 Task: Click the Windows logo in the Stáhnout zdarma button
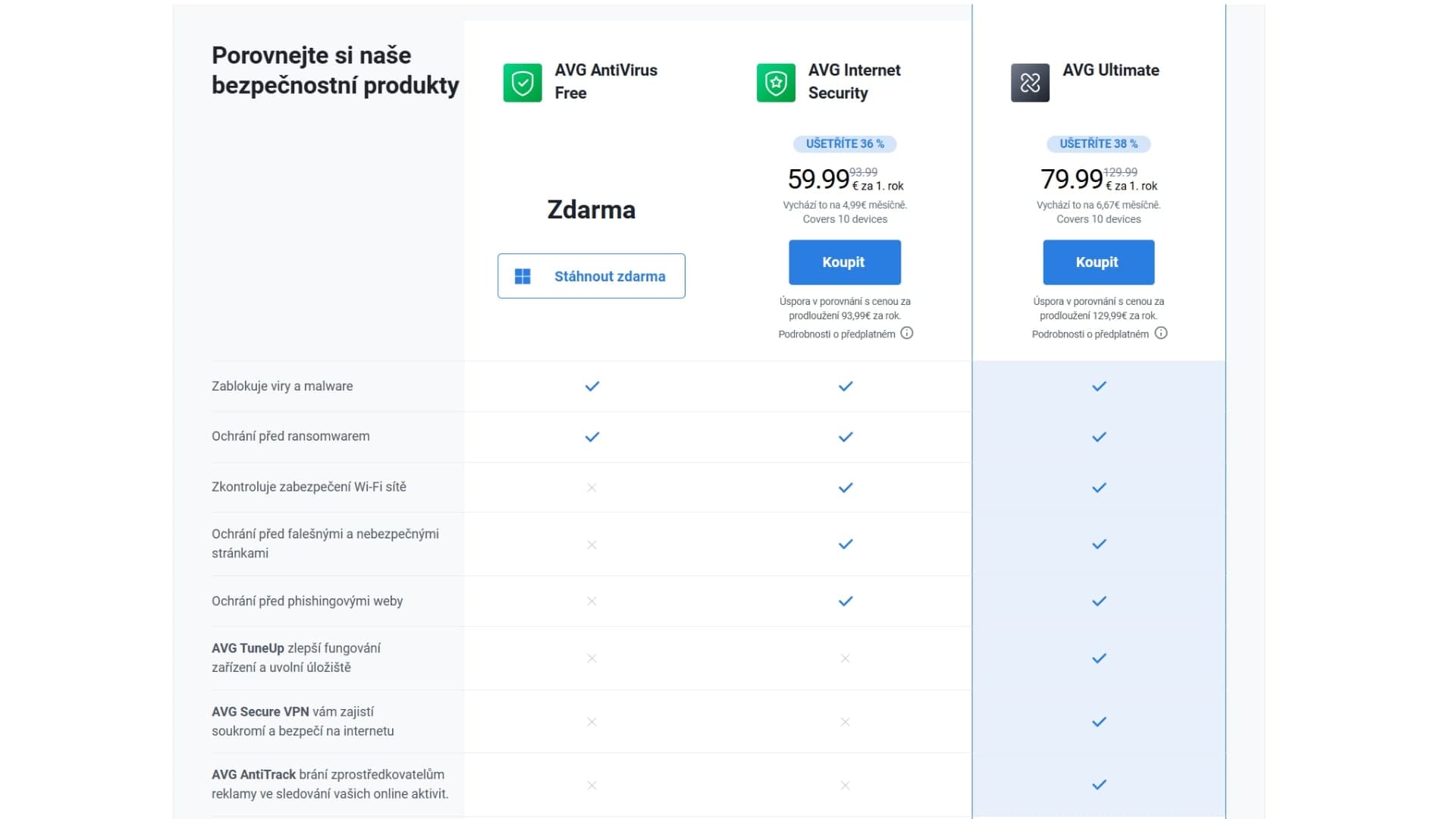click(522, 276)
